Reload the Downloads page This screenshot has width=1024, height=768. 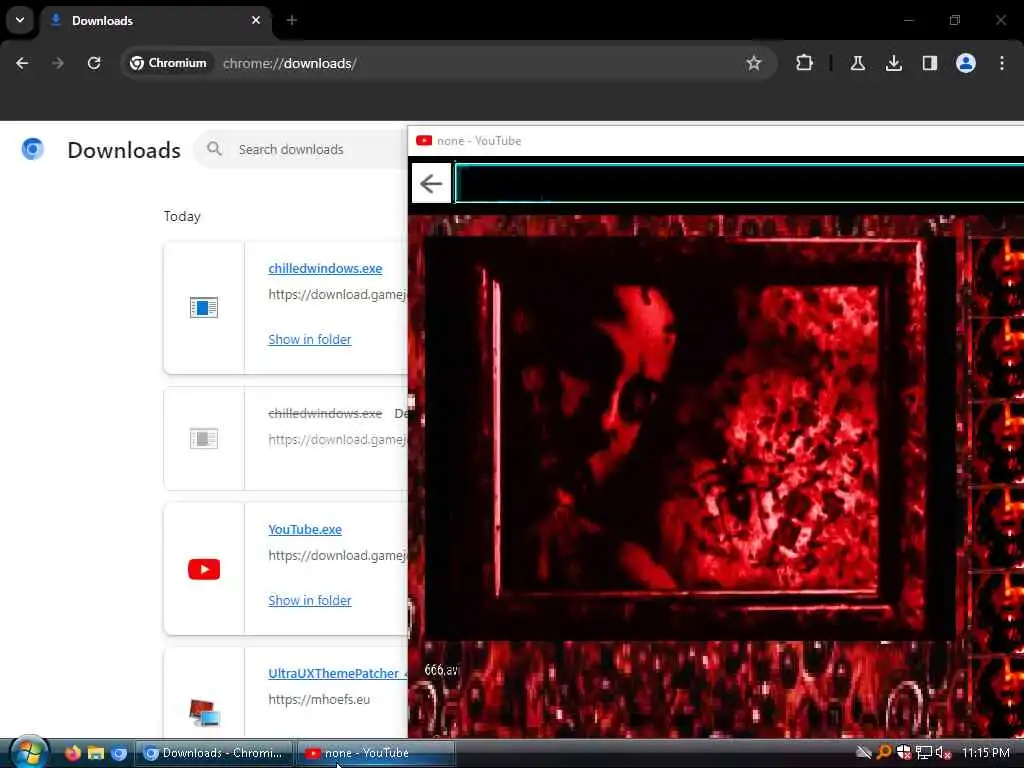coord(94,63)
